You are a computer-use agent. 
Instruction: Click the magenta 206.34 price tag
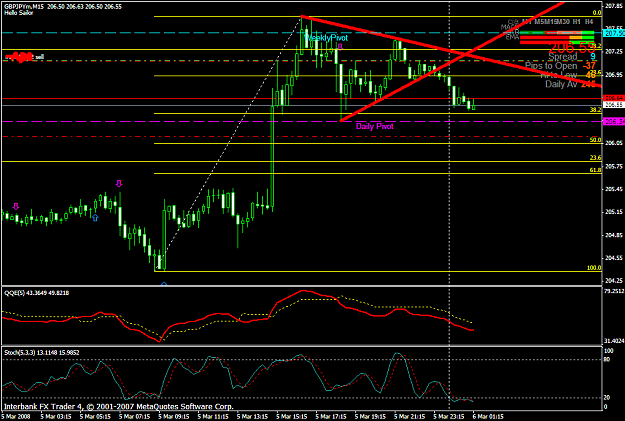tap(614, 122)
